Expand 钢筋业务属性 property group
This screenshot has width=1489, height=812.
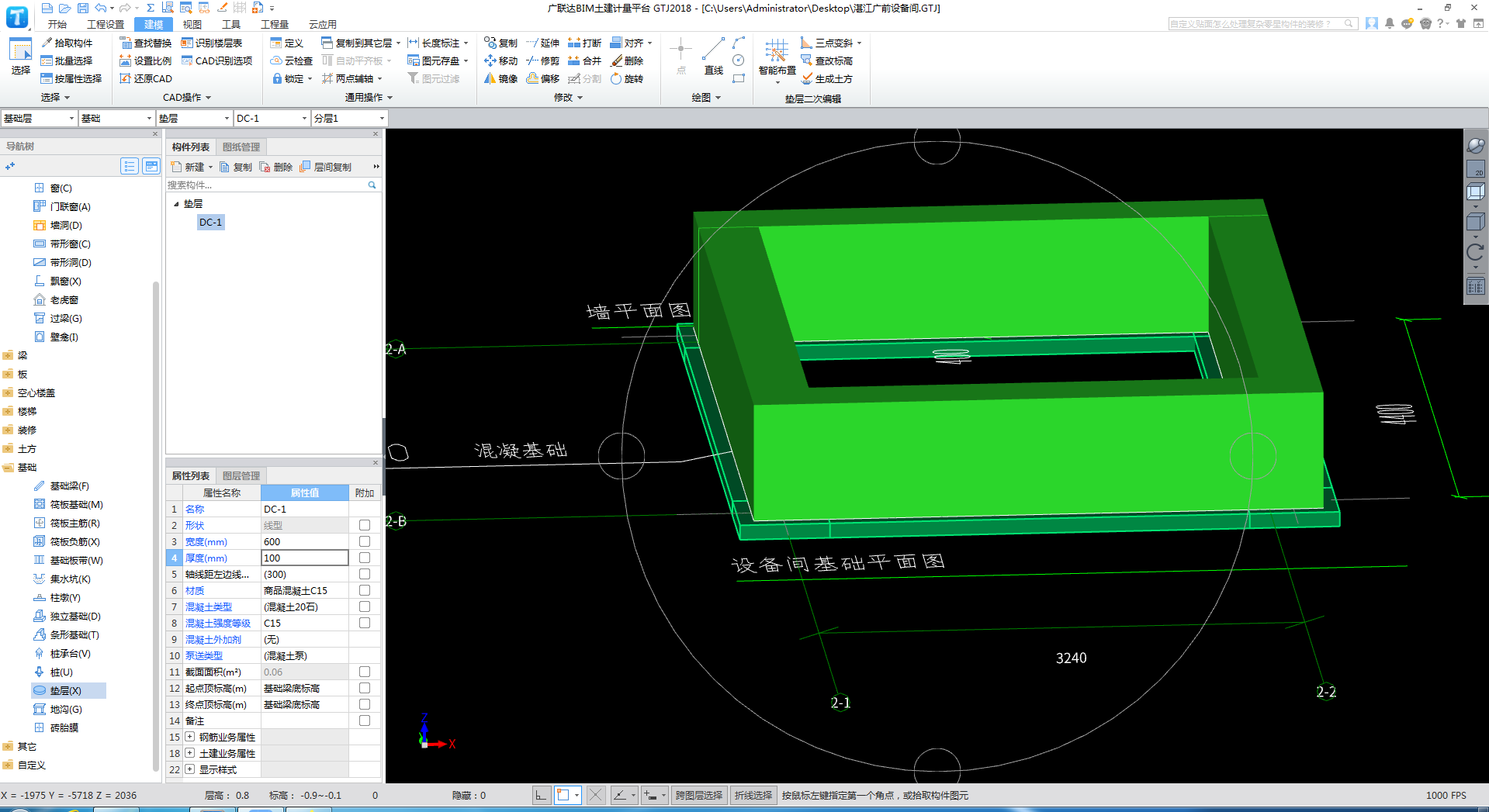tap(189, 737)
